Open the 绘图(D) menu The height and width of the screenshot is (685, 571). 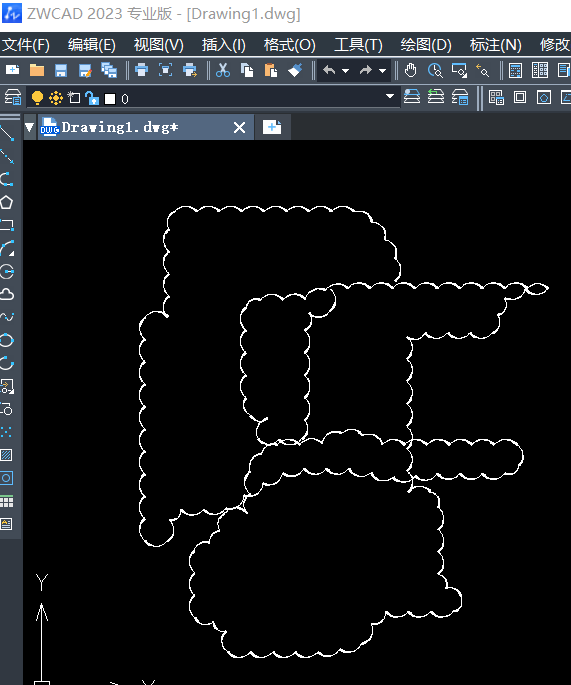point(426,45)
